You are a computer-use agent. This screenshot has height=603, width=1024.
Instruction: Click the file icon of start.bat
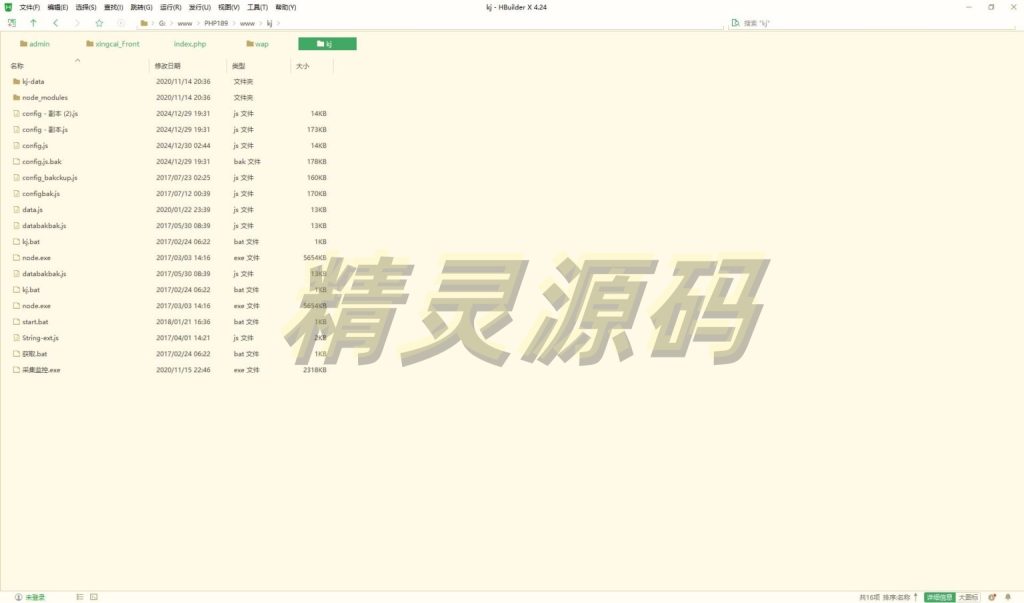(x=16, y=321)
